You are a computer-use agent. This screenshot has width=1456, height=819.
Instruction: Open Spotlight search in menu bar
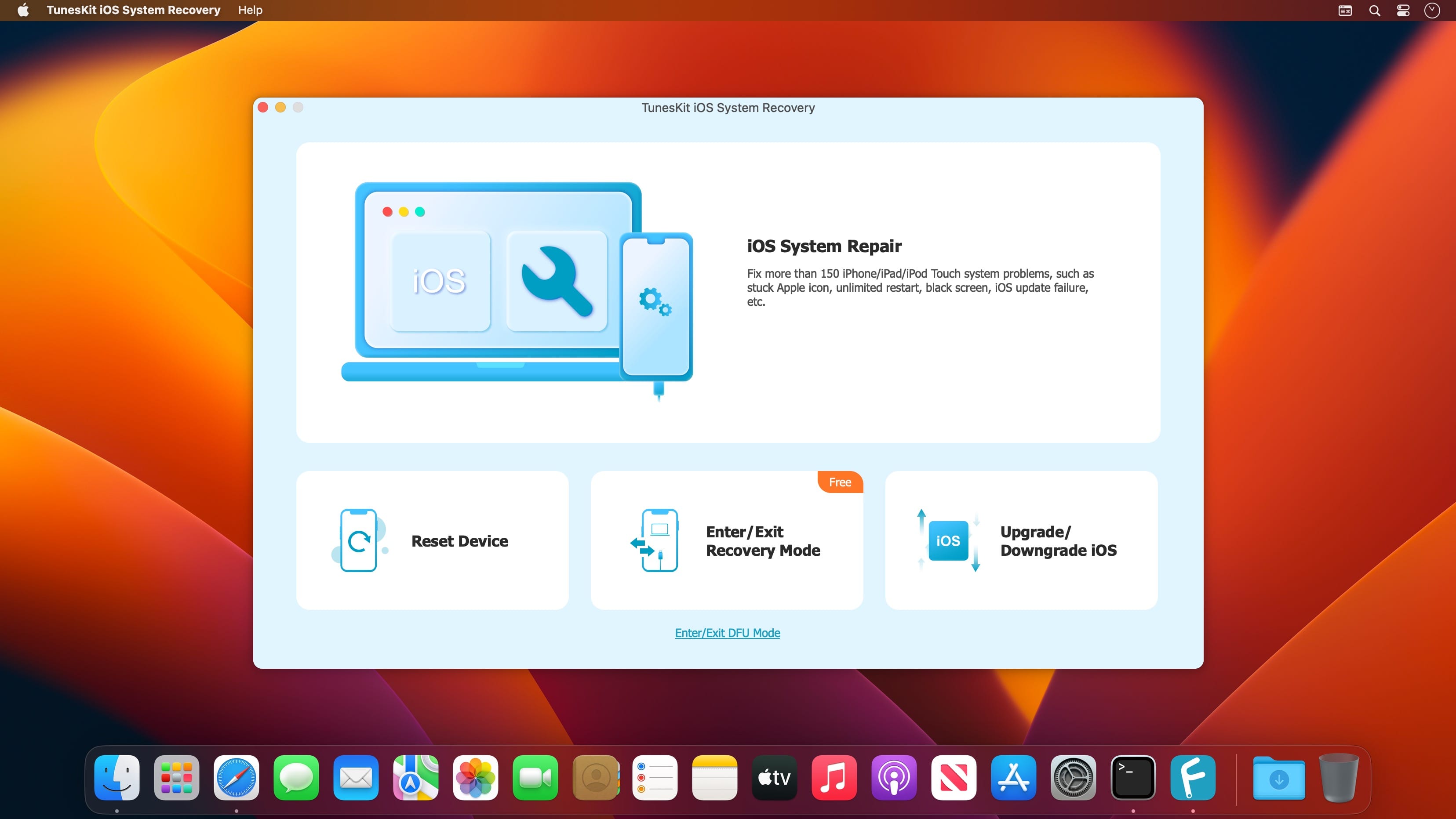(1375, 10)
